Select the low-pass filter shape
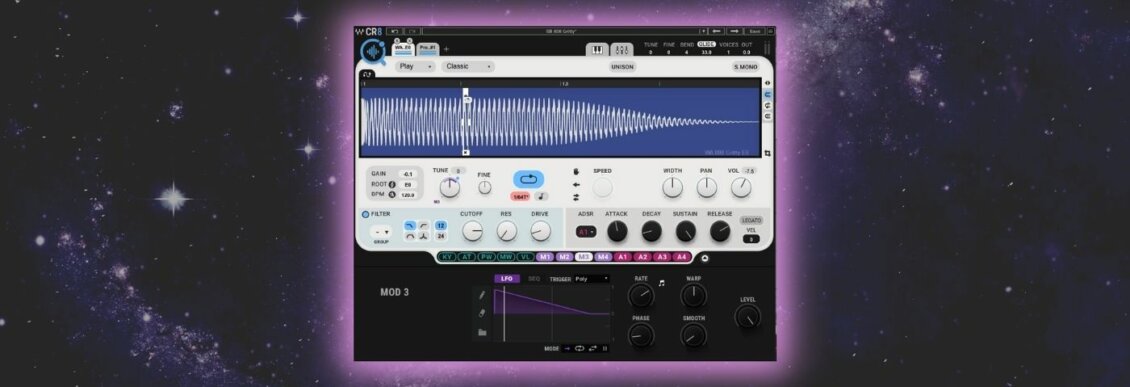1130x387 pixels. coord(409,226)
